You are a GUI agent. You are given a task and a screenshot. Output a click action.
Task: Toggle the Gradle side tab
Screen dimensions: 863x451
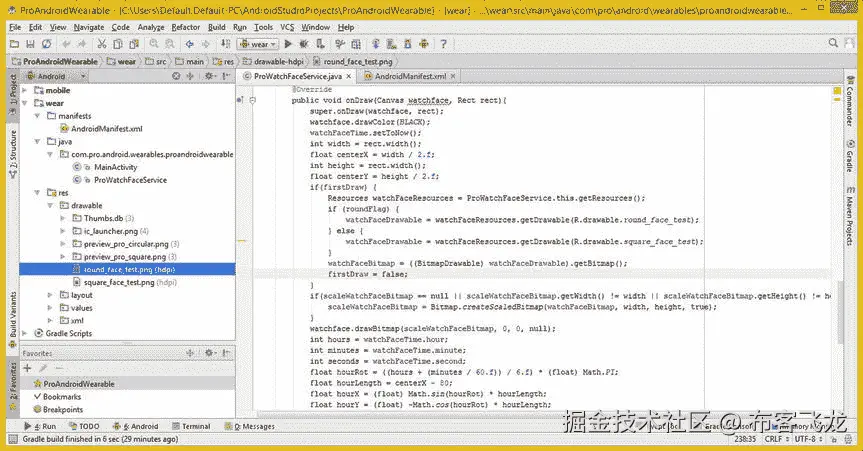click(x=850, y=155)
